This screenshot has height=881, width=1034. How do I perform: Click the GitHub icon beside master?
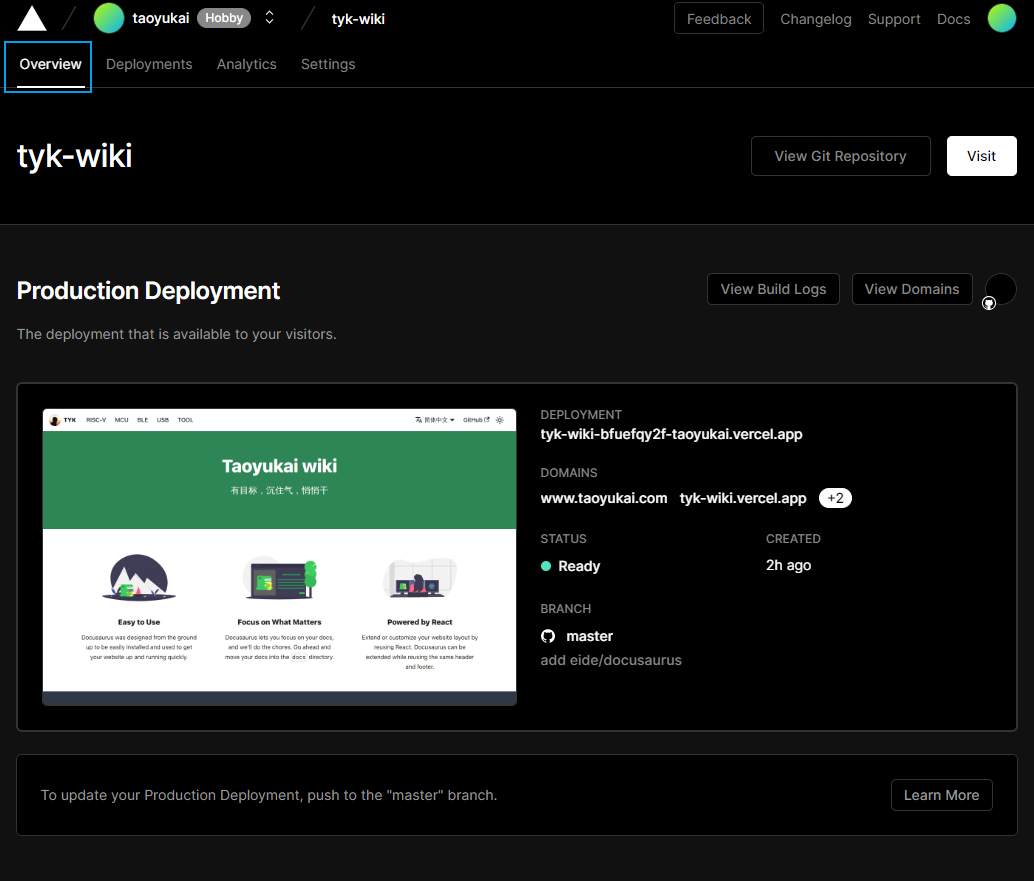[548, 636]
